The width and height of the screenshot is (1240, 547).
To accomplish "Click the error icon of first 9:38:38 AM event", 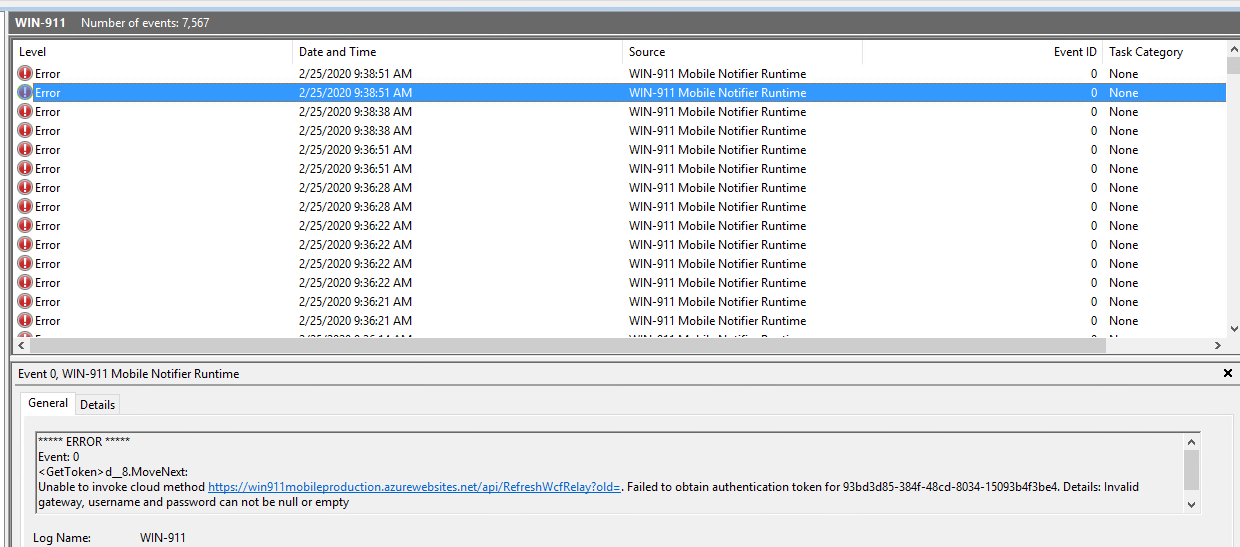I will pyautogui.click(x=25, y=112).
